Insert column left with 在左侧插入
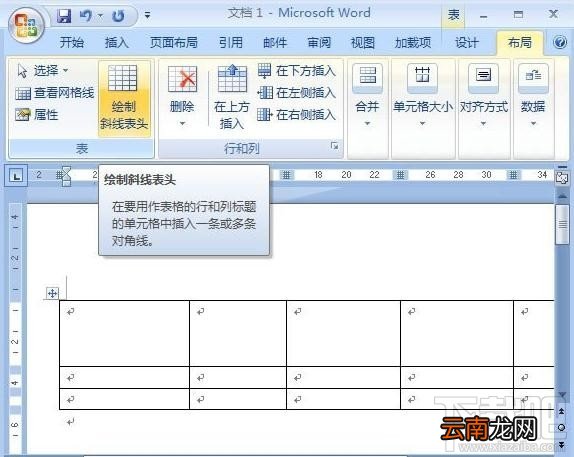The width and height of the screenshot is (574, 457). [297, 93]
